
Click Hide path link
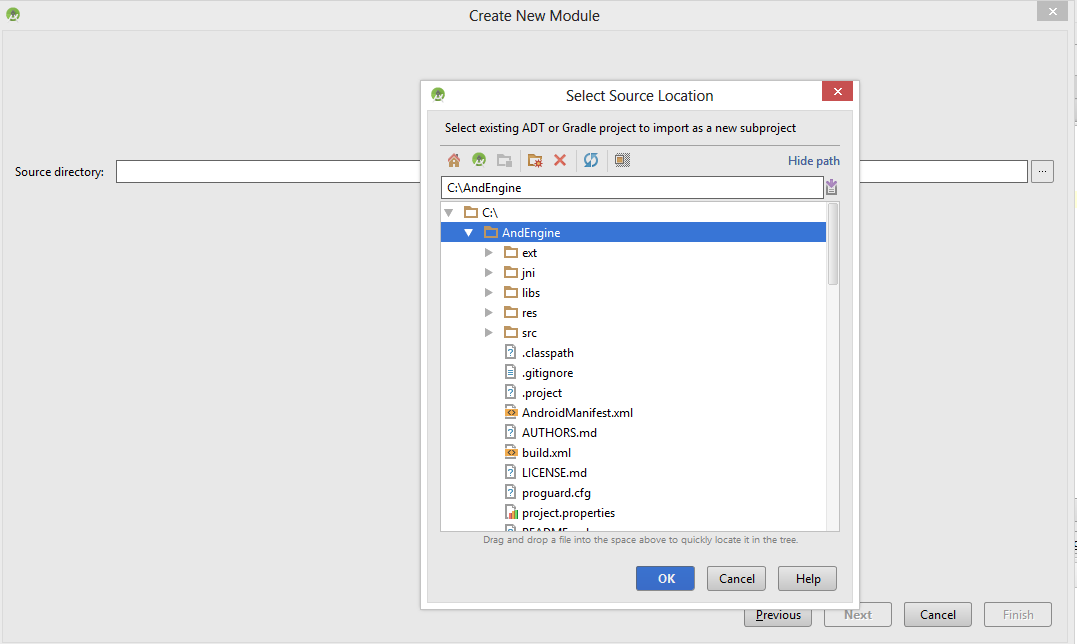point(813,161)
